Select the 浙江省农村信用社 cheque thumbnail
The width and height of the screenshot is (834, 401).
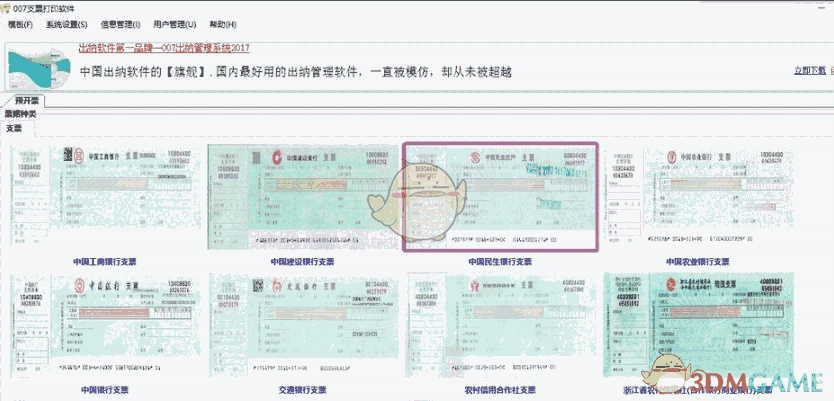[698, 325]
